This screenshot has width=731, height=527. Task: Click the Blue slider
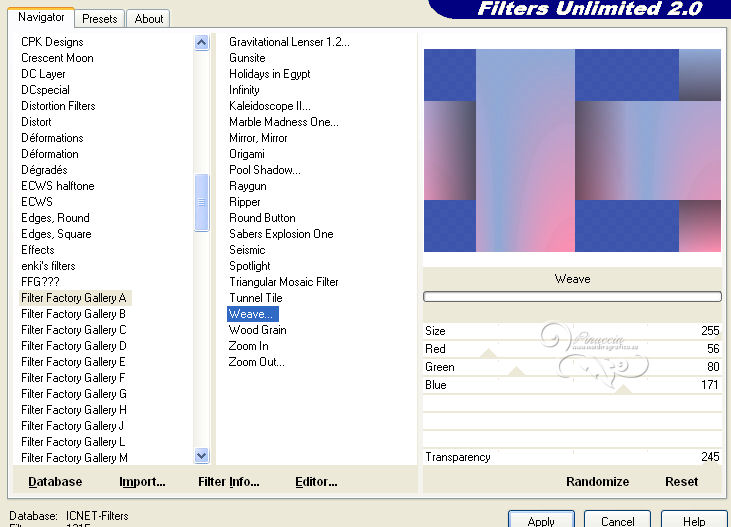click(572, 385)
